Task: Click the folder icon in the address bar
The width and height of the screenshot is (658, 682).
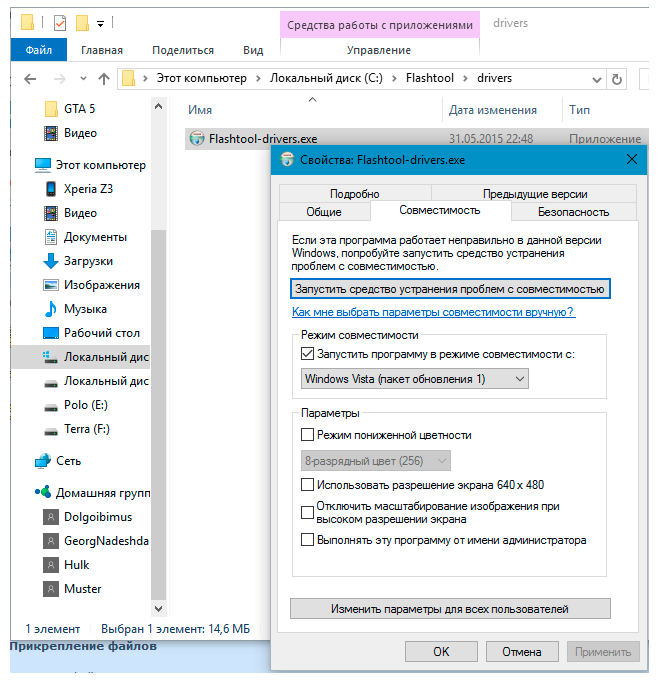Action: (x=128, y=78)
